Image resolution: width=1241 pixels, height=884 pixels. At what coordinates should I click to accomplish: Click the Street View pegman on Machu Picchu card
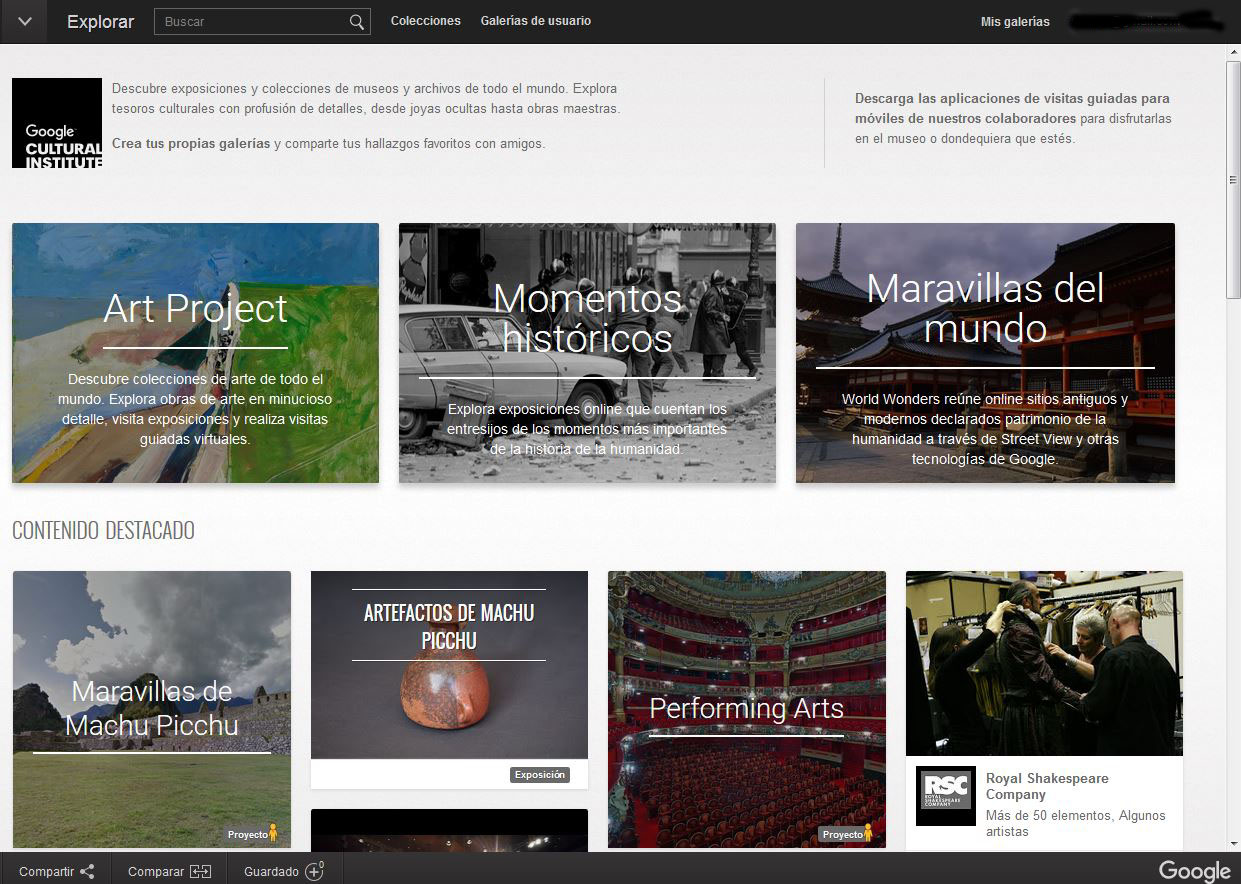272,833
